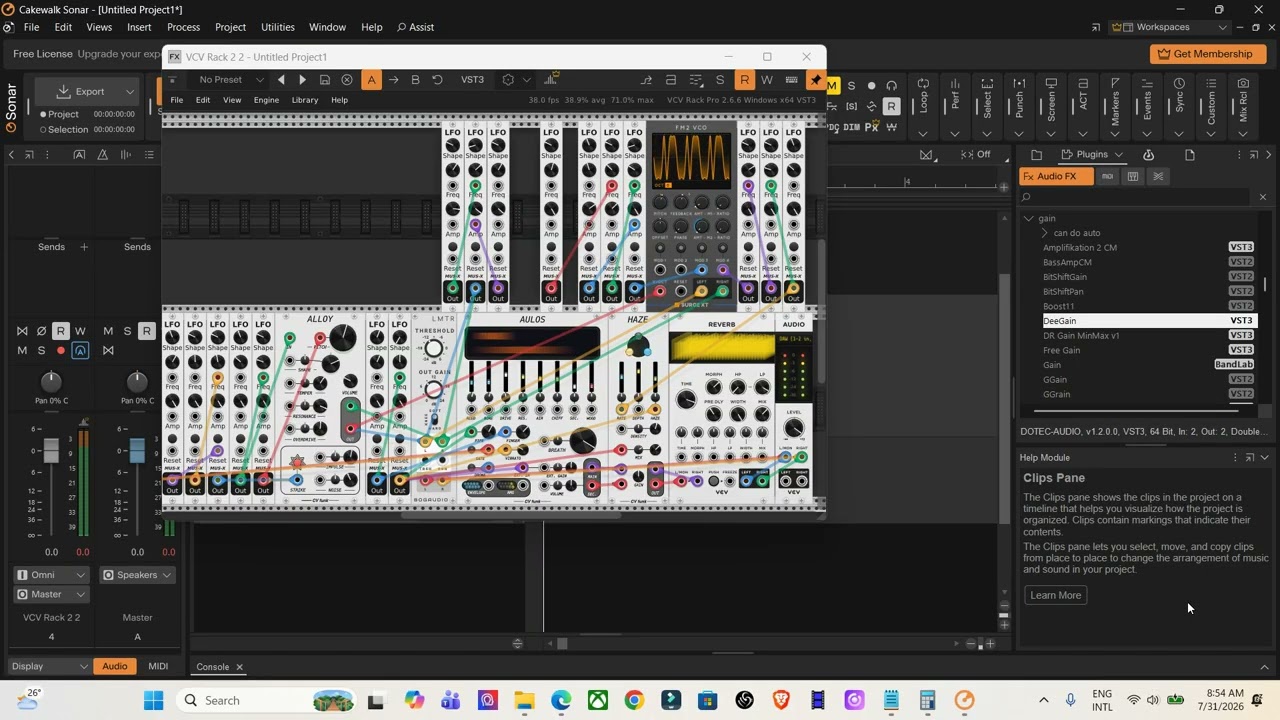This screenshot has height=720, width=1280.
Task: Pin the VCV Rack plugin window
Action: click(816, 80)
